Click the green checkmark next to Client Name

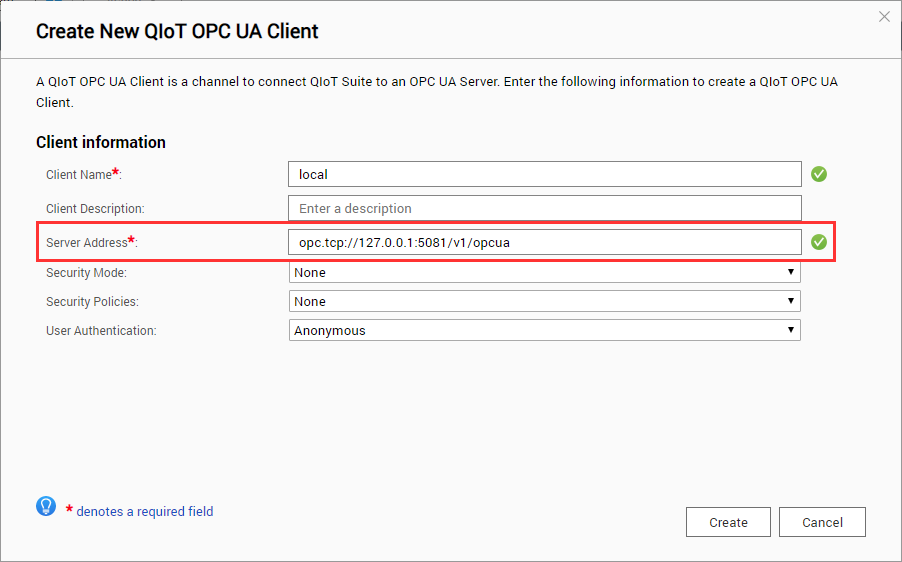pos(819,174)
